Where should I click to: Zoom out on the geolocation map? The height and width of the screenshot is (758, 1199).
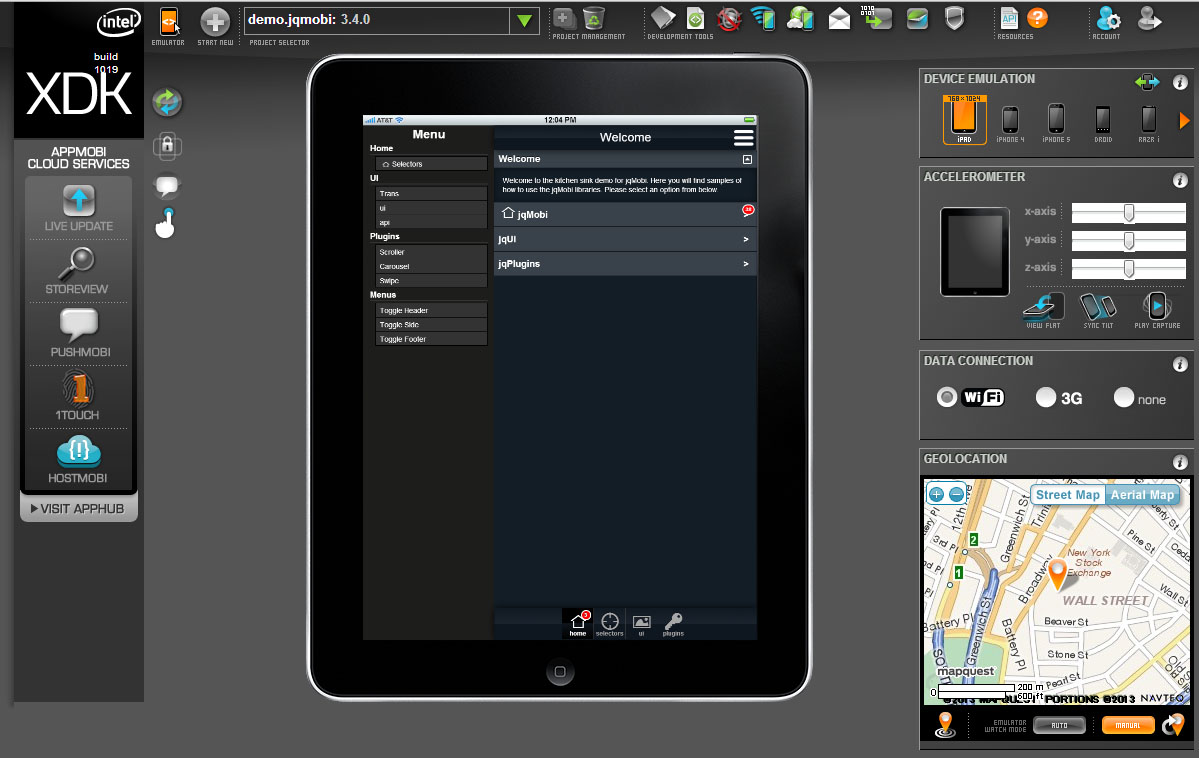(x=956, y=494)
